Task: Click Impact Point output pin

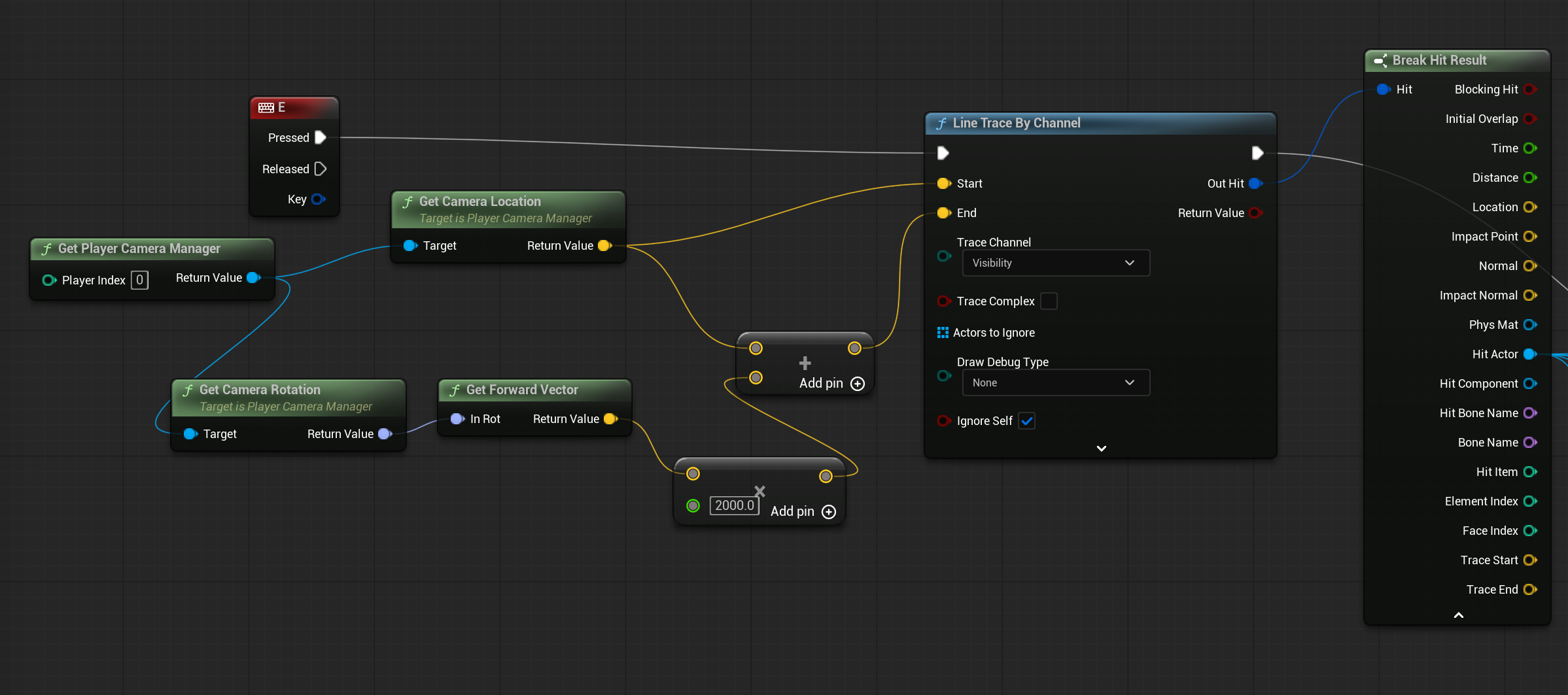Action: tap(1530, 236)
